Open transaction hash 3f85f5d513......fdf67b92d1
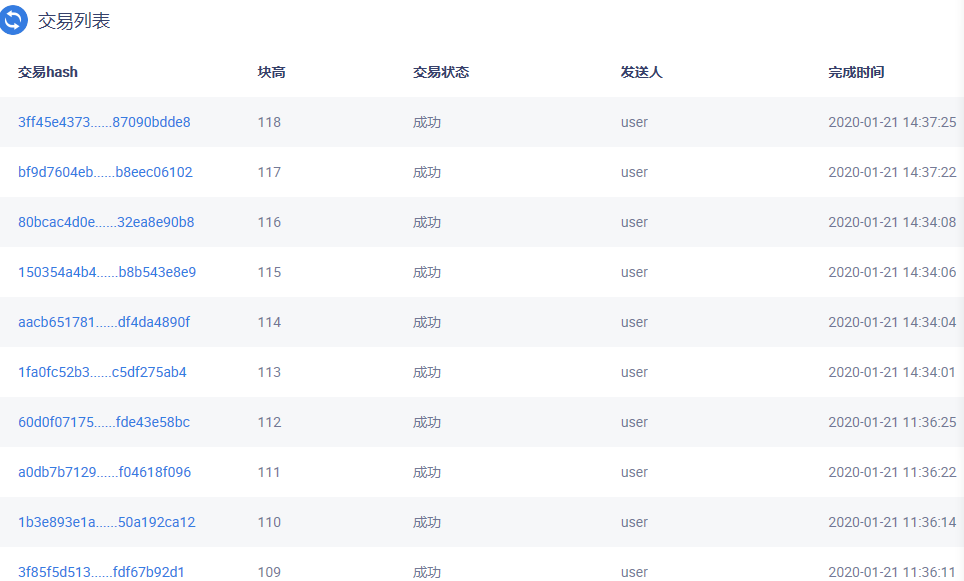964x581 pixels. point(101,572)
